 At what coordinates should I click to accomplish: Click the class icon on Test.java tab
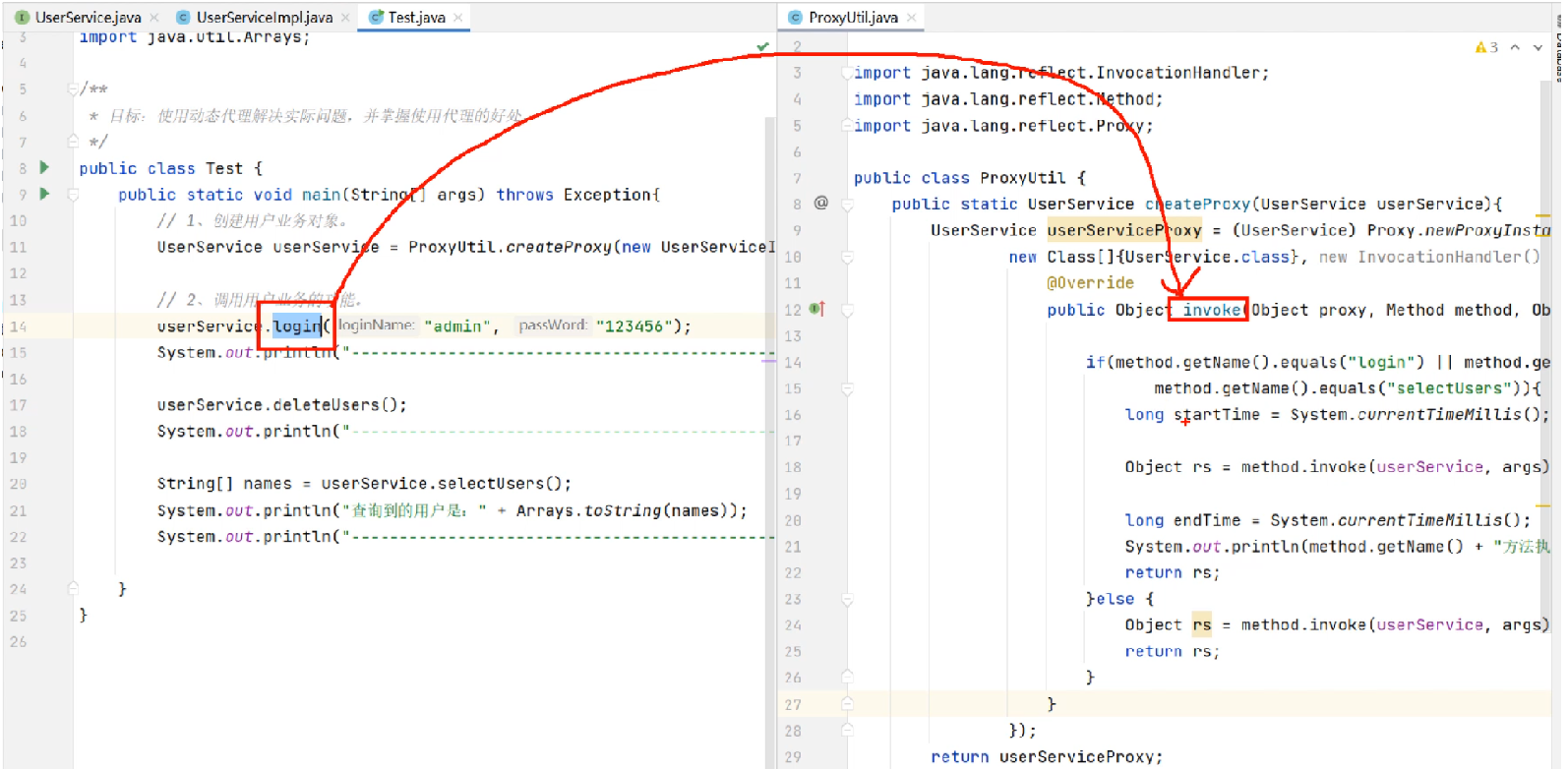(376, 18)
